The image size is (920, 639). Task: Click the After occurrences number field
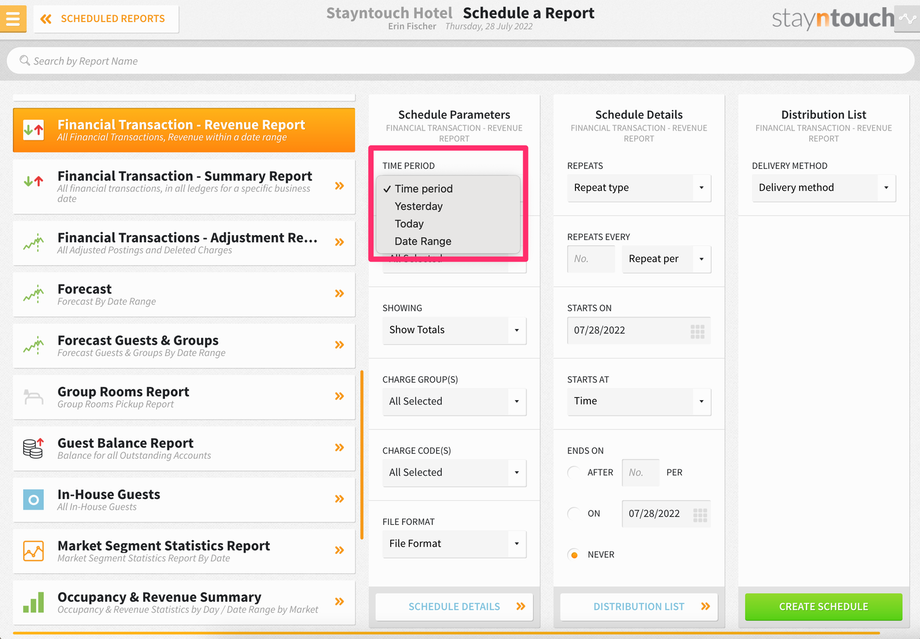pyautogui.click(x=641, y=473)
